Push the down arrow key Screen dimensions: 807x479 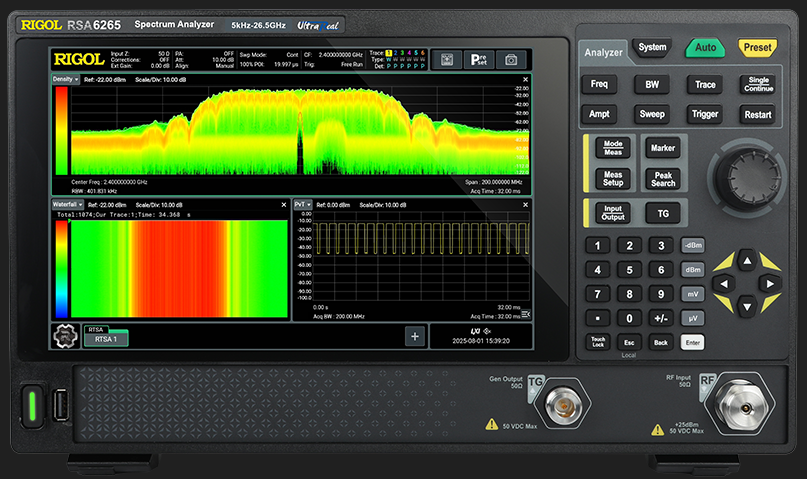coord(747,307)
